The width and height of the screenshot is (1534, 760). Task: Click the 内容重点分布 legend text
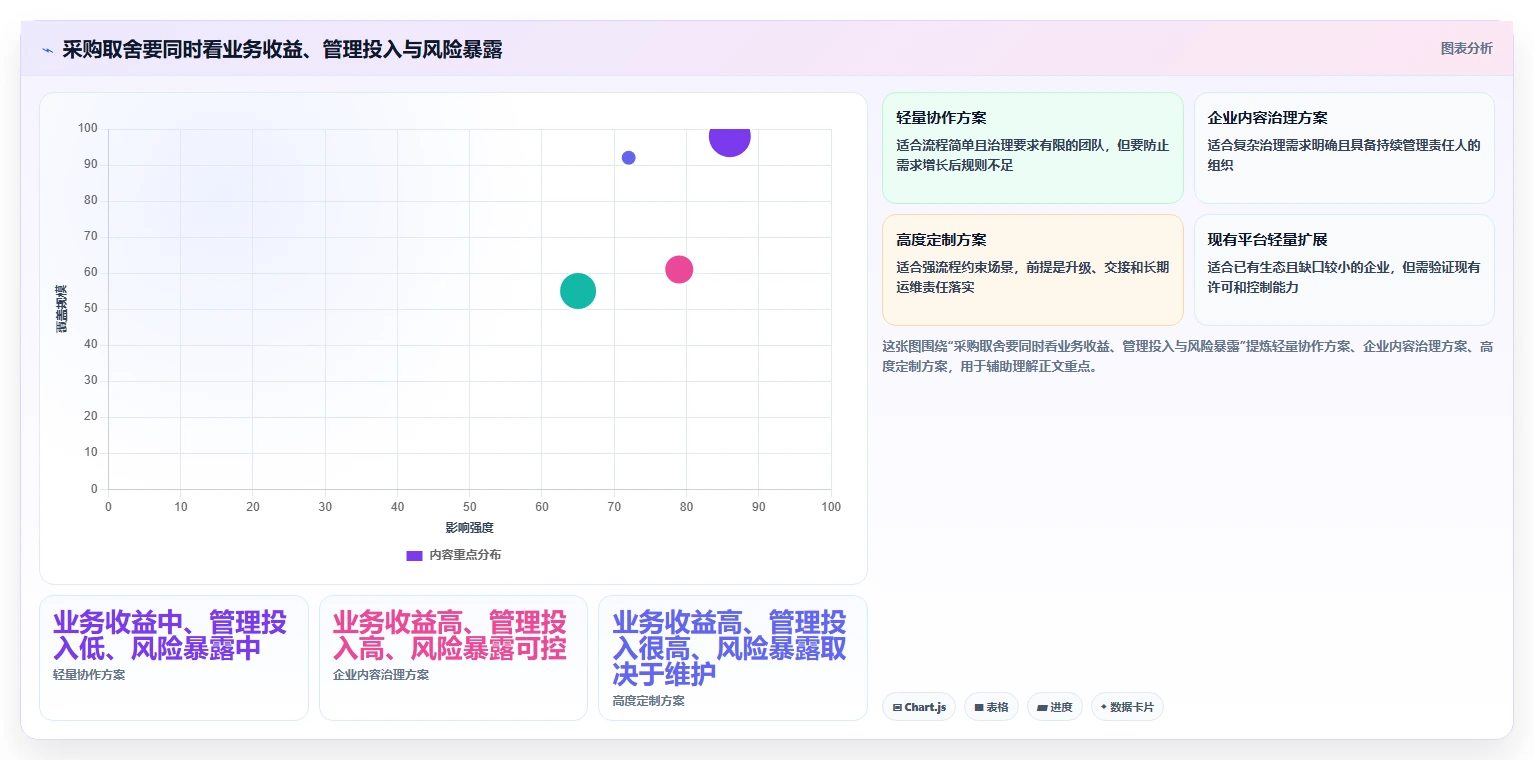[465, 555]
